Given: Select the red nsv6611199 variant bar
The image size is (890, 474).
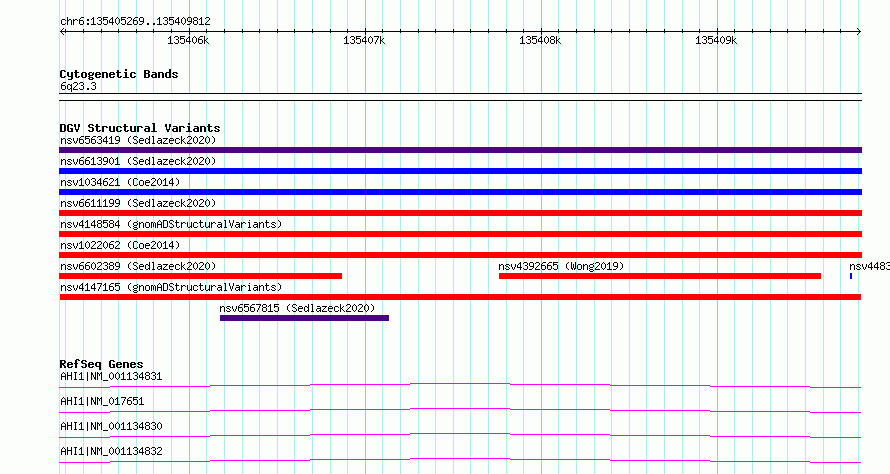Looking at the screenshot, I should 460,213.
